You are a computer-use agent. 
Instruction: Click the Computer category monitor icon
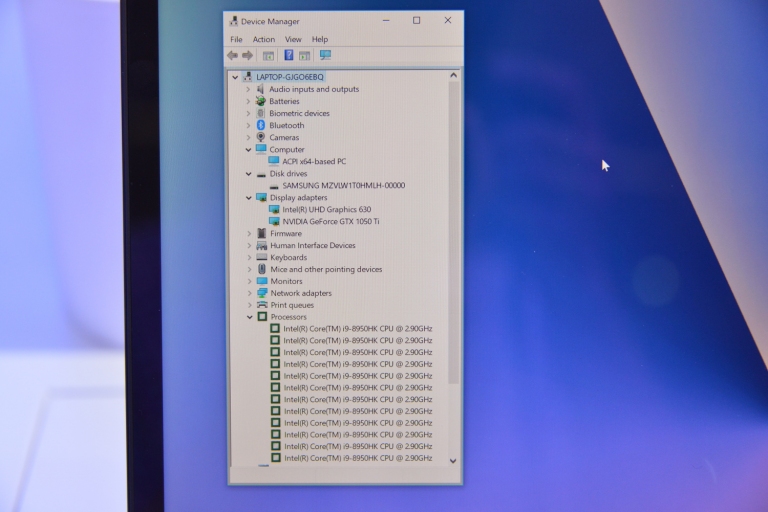[x=261, y=149]
